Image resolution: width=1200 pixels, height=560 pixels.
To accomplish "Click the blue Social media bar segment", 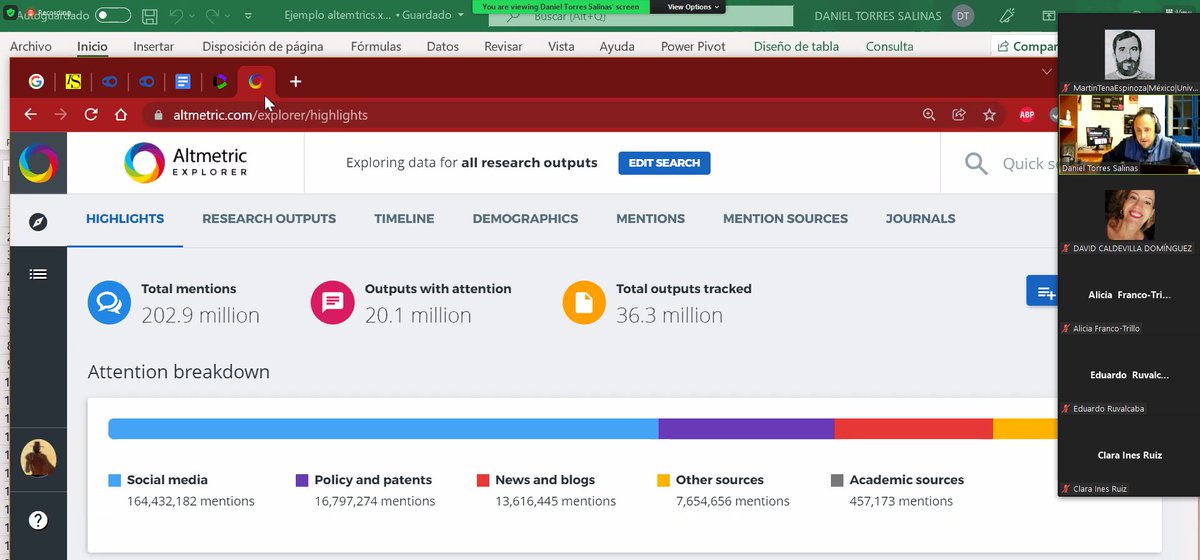I will [x=383, y=428].
